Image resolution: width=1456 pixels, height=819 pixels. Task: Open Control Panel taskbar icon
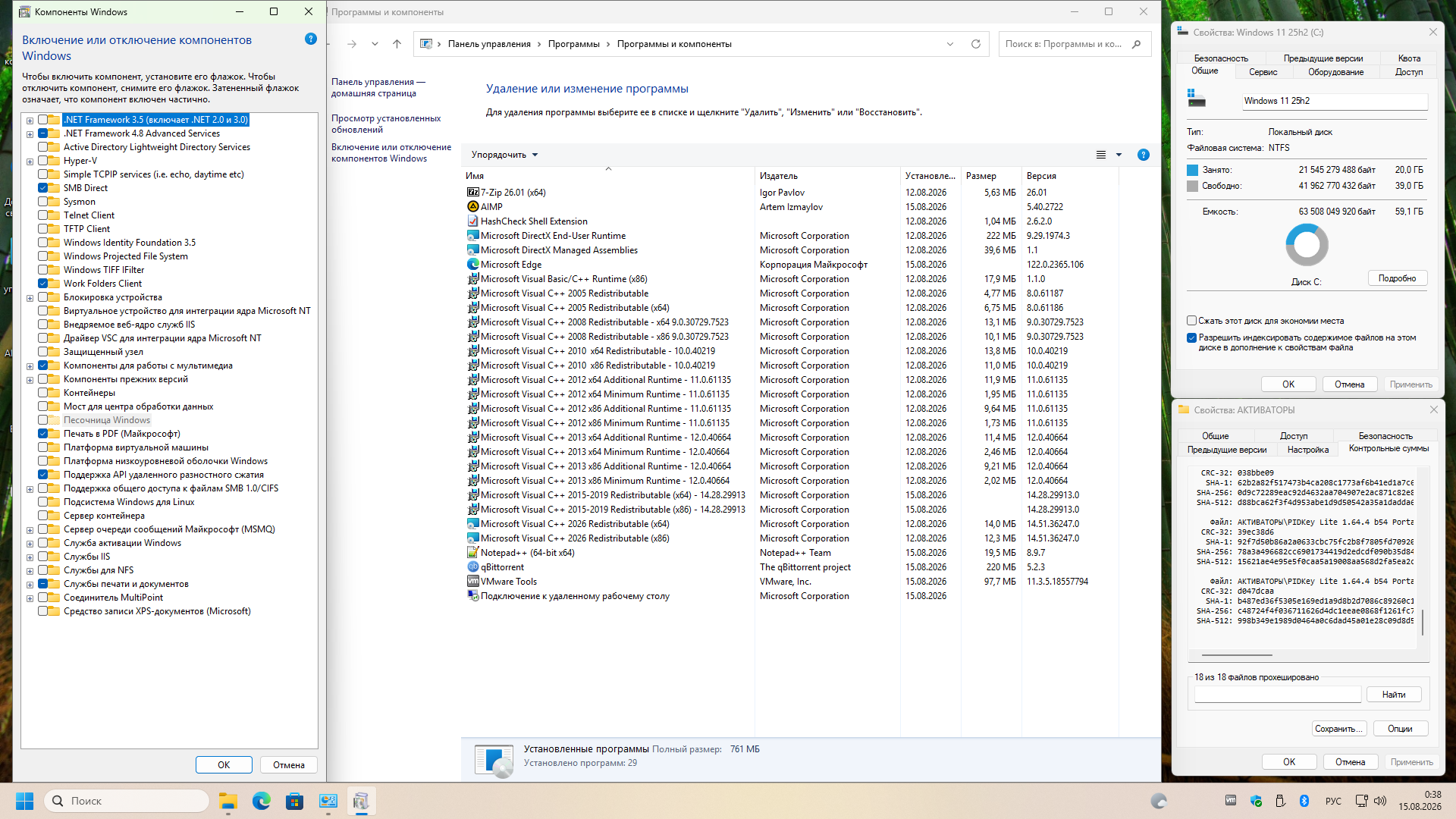click(328, 801)
